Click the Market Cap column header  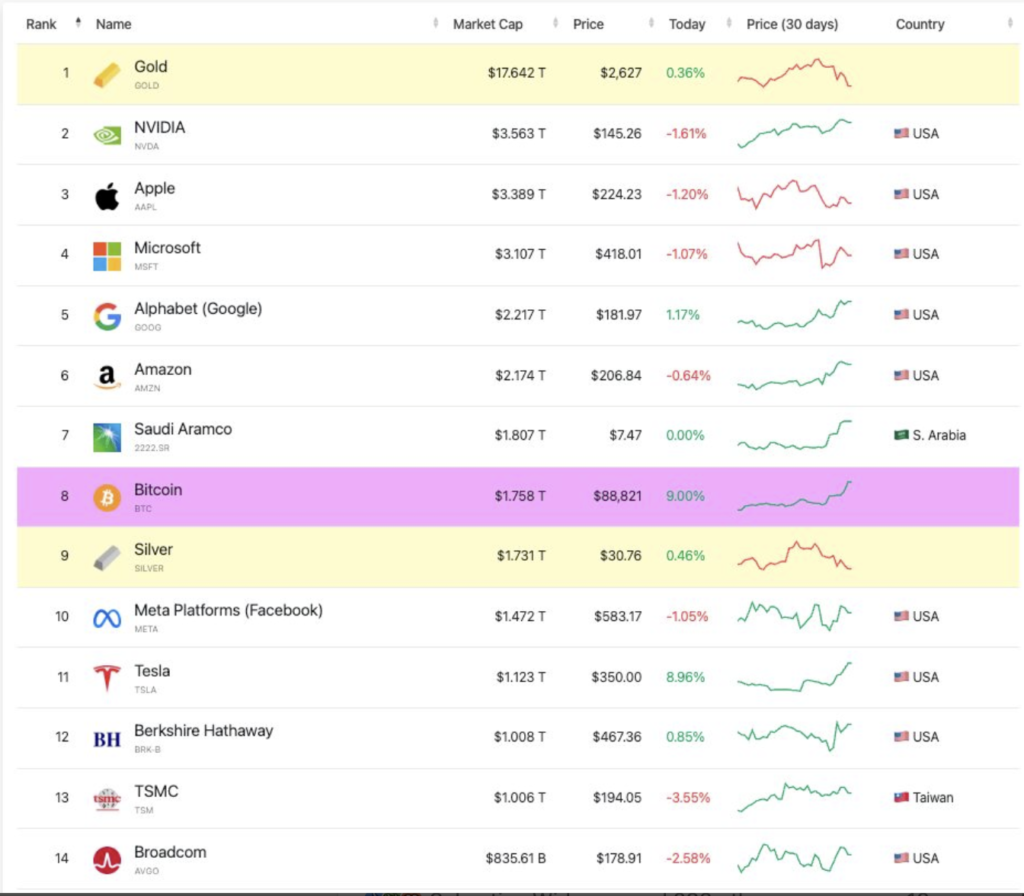[488, 24]
